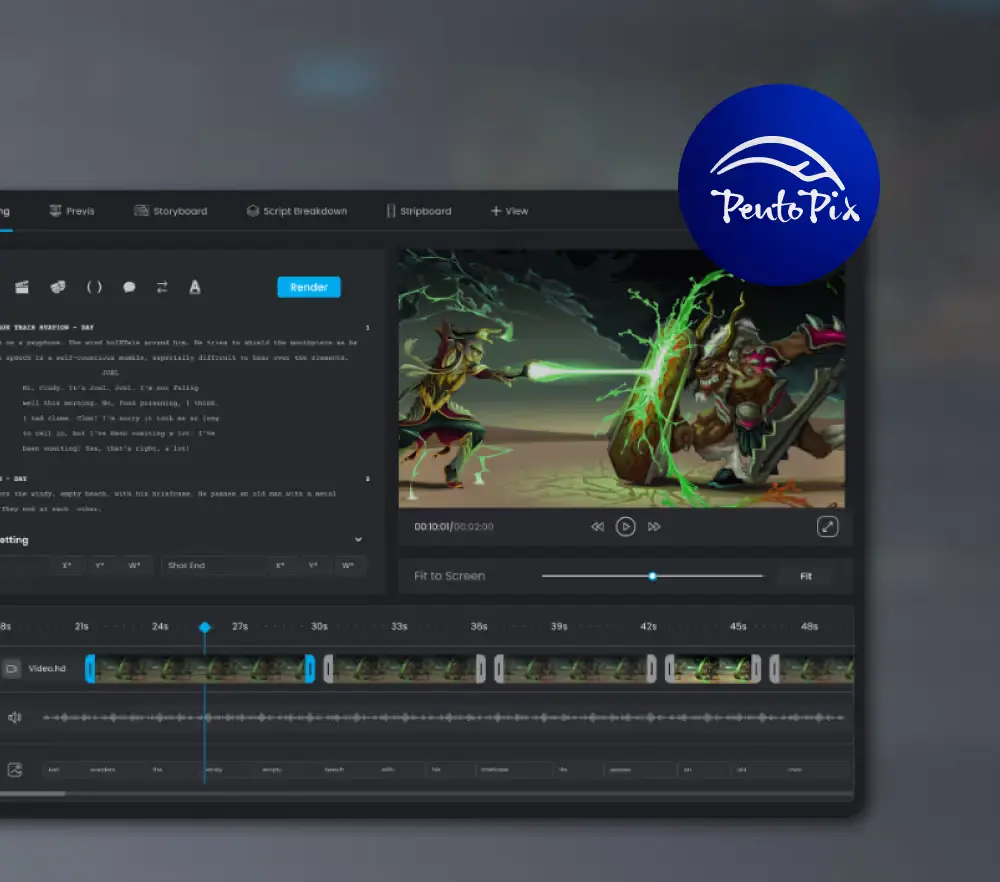The width and height of the screenshot is (1000, 882).
Task: Select the speech bubble dialogue tool
Action: point(129,287)
